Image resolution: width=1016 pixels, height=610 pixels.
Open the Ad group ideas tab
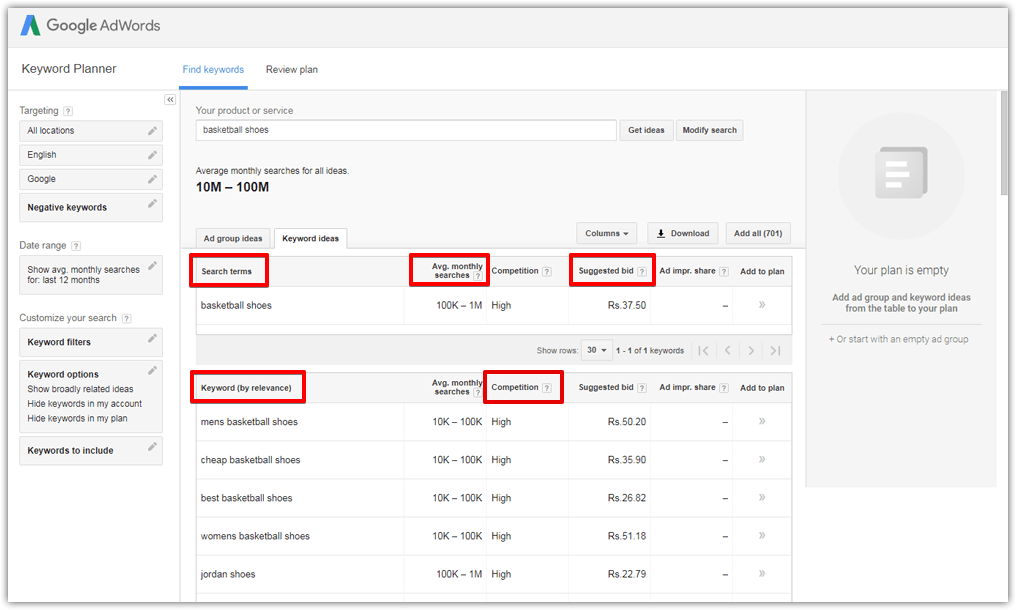(x=233, y=239)
